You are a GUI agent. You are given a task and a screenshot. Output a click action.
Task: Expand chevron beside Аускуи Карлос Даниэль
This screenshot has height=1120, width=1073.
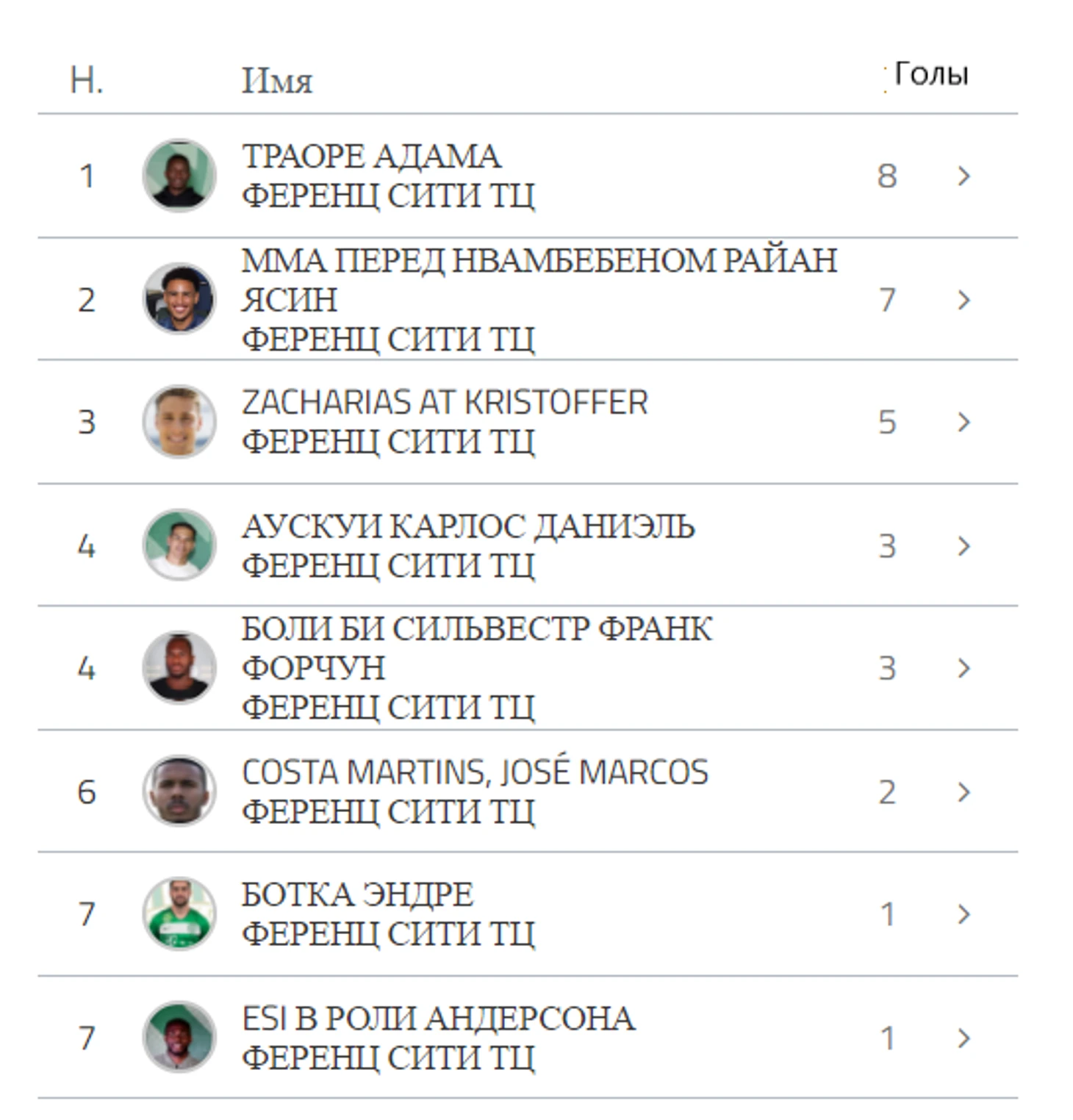click(963, 545)
